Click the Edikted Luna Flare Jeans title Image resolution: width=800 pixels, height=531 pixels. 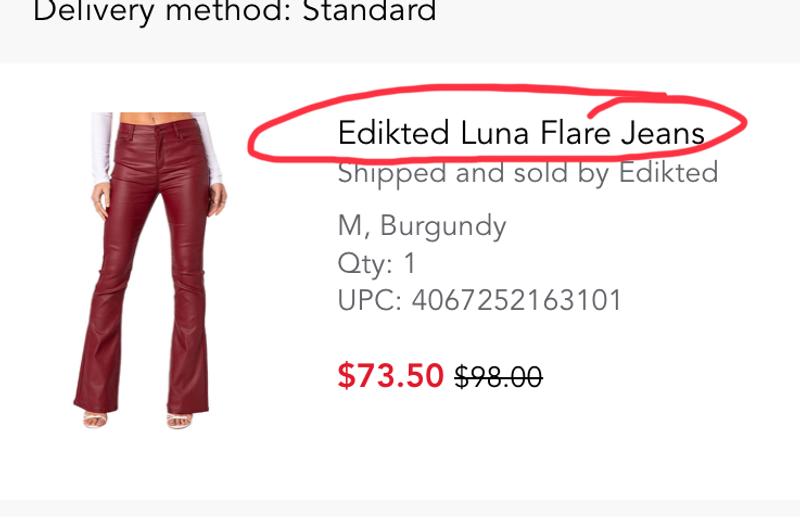[x=521, y=133]
